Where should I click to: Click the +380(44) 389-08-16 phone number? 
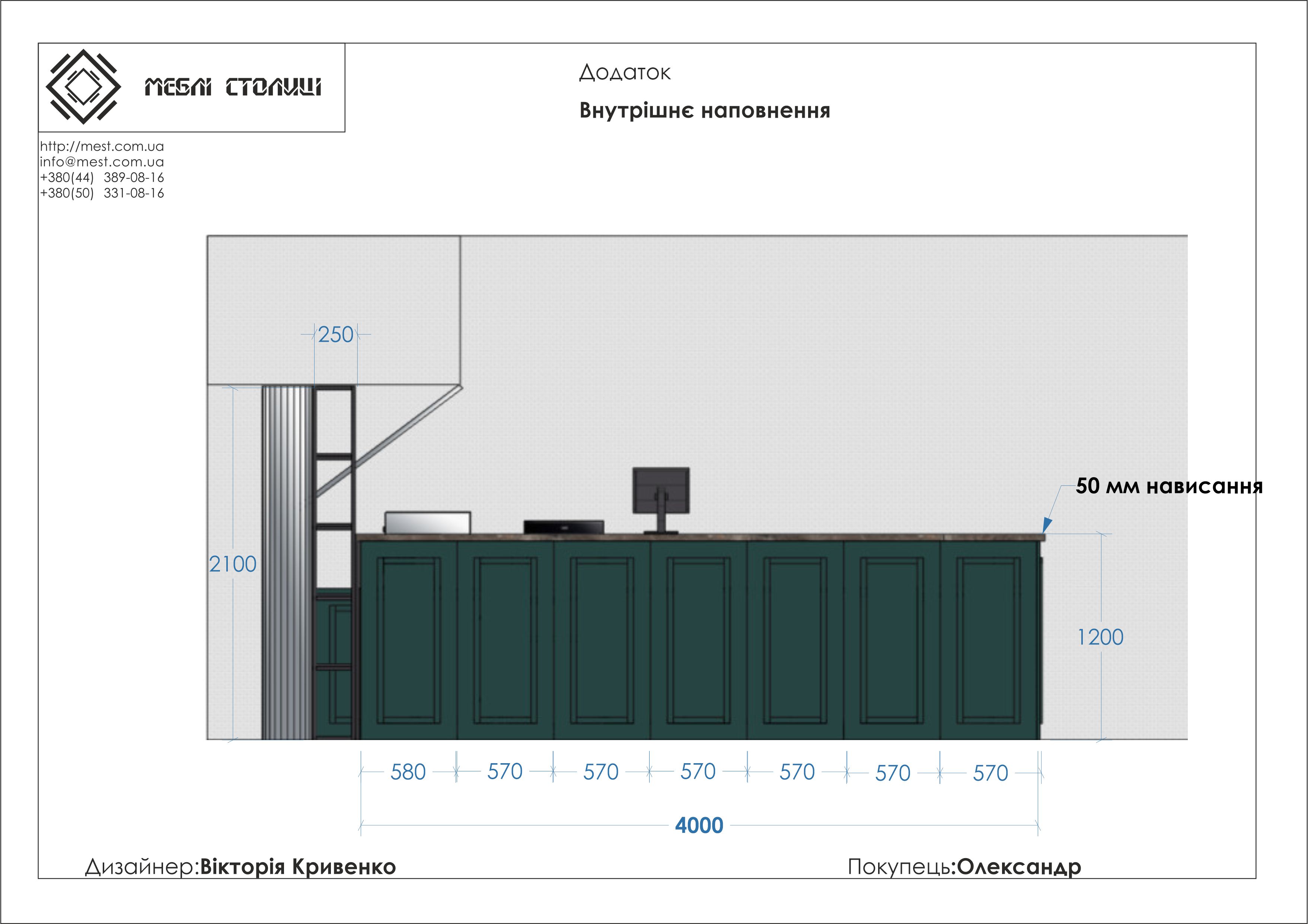102,177
